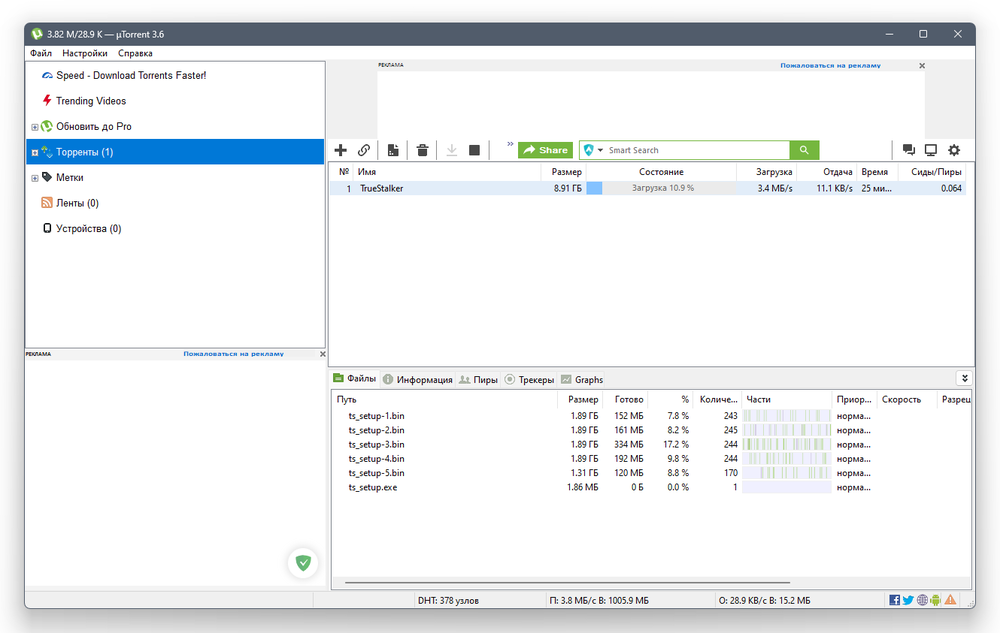Image resolution: width=1000 pixels, height=633 pixels.
Task: Click the chat bubbles icon in the toolbar
Action: tap(908, 150)
